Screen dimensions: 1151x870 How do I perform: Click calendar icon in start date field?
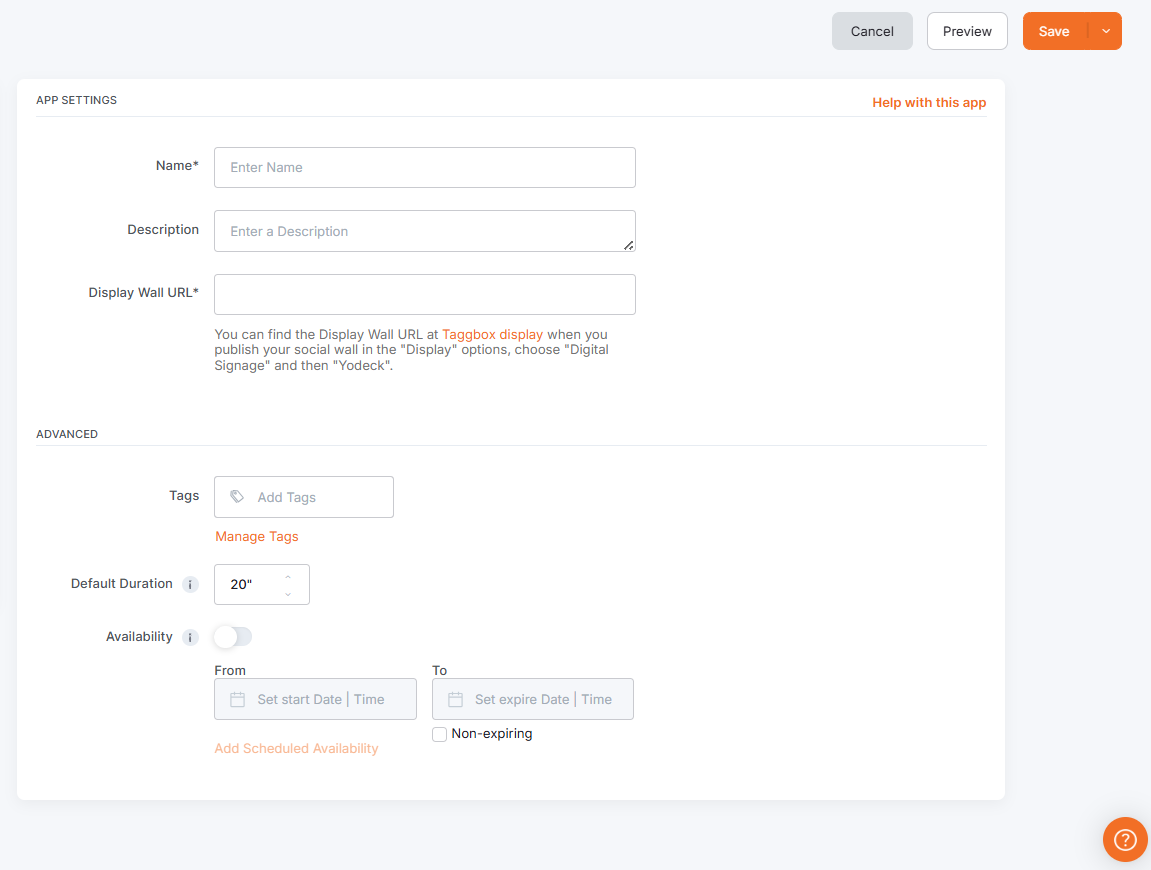tap(238, 700)
